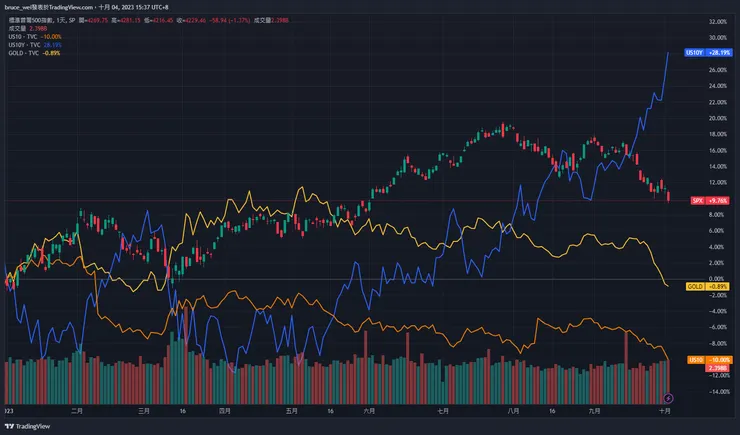Click the low price value 4216.45
This screenshot has height=435, width=740.
pos(161,20)
